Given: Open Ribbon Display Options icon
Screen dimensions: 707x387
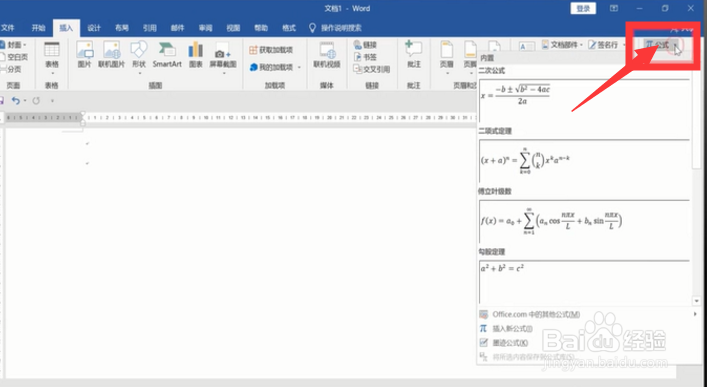Looking at the screenshot, I should (x=614, y=8).
